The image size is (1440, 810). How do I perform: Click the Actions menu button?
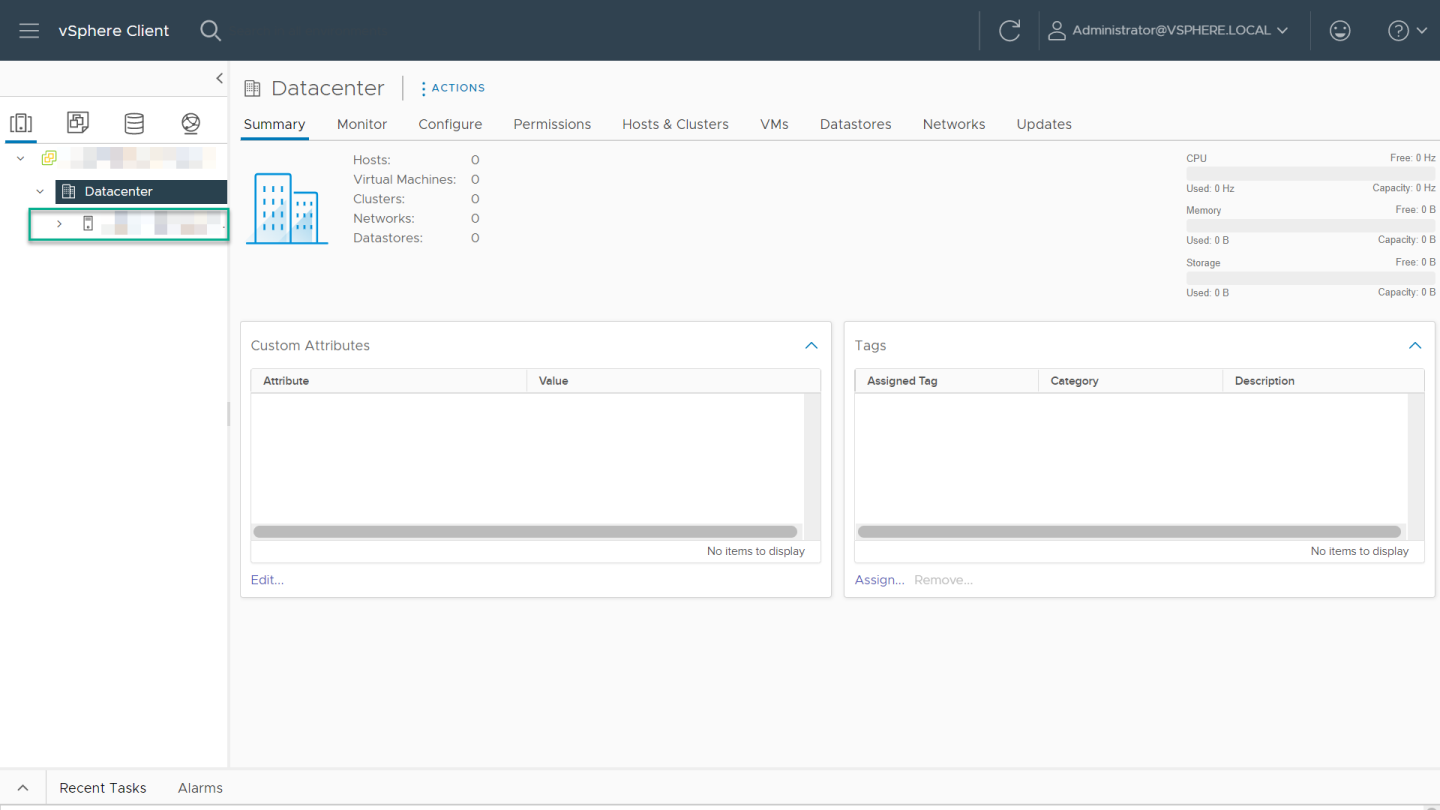tap(452, 88)
